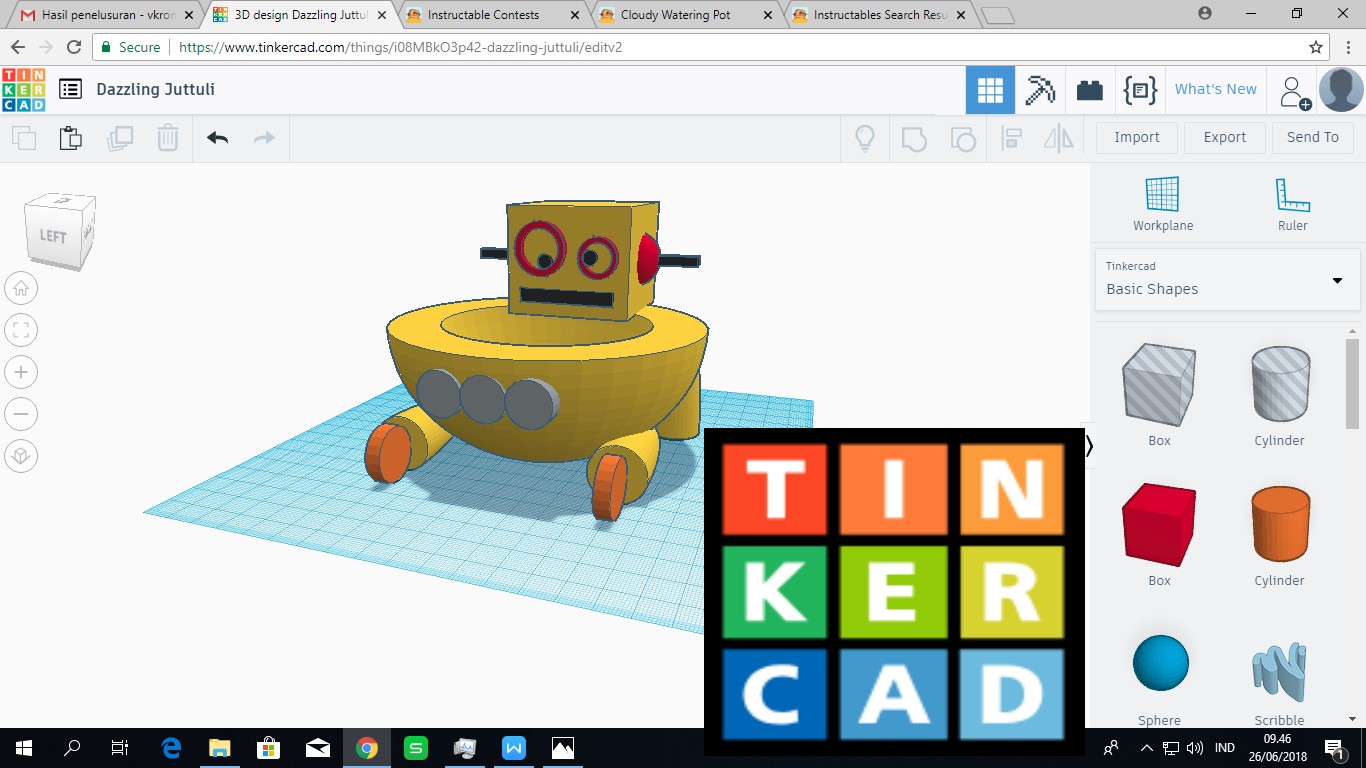Expand hidden icons in system tray
Screen dimensions: 1366x768
[x=1146, y=747]
